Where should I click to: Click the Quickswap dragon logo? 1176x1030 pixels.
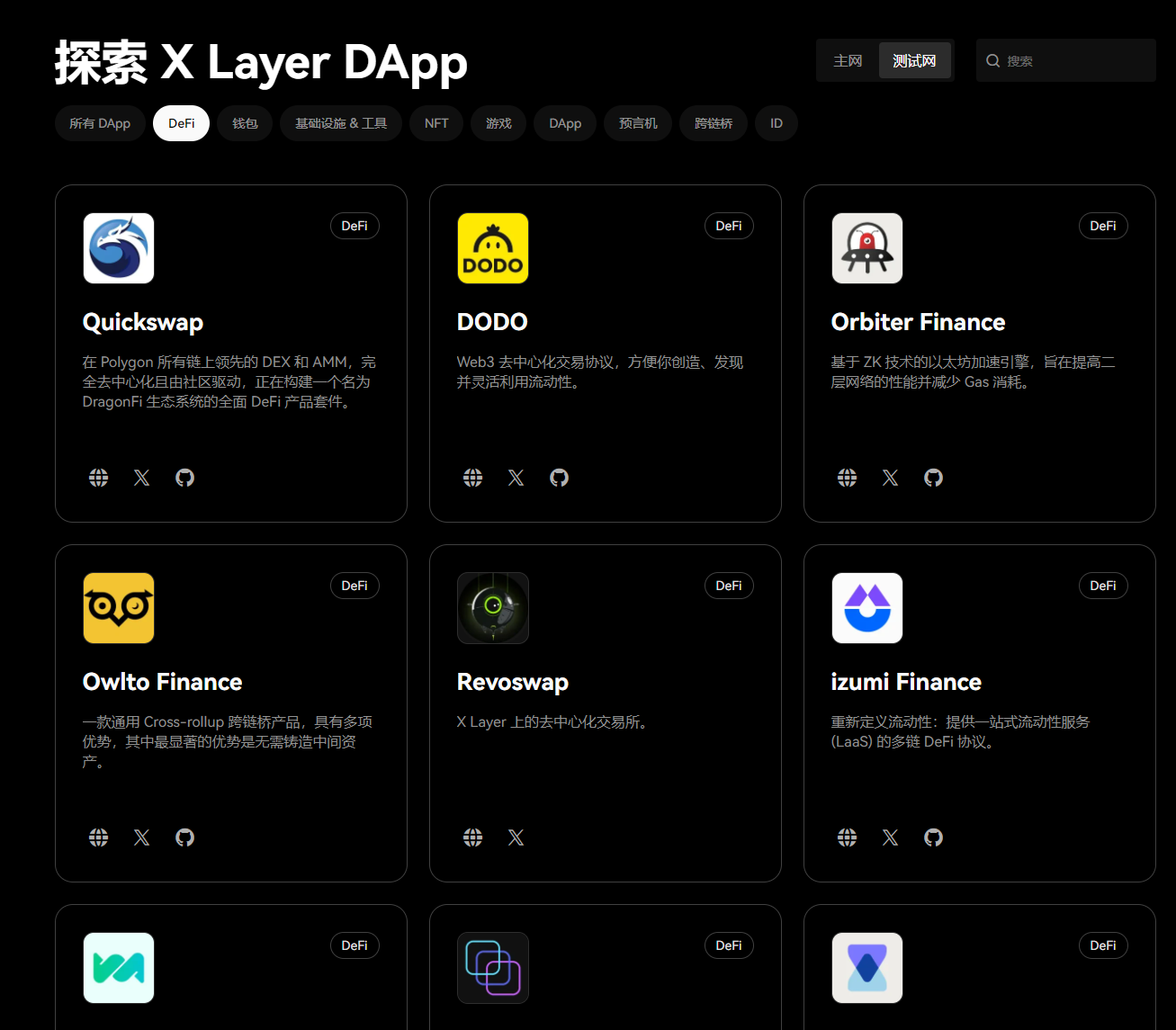[x=119, y=248]
